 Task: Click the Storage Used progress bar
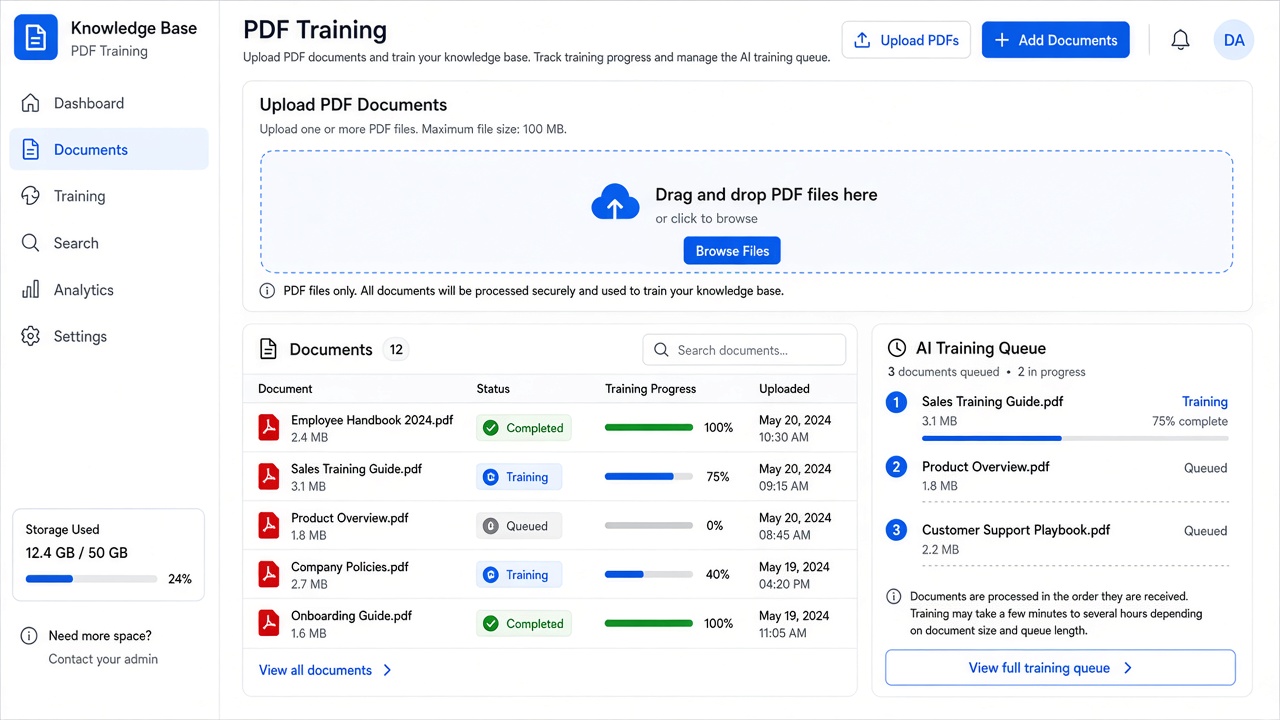pos(91,579)
